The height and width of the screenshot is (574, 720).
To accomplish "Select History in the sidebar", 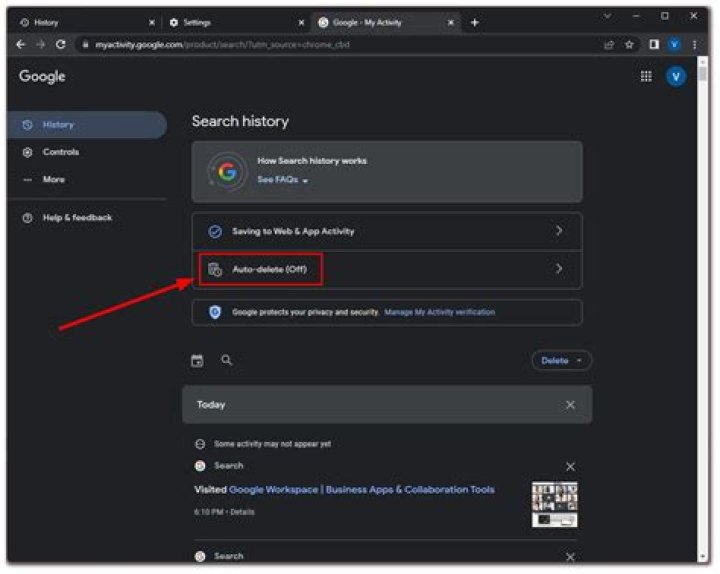I will click(87, 125).
